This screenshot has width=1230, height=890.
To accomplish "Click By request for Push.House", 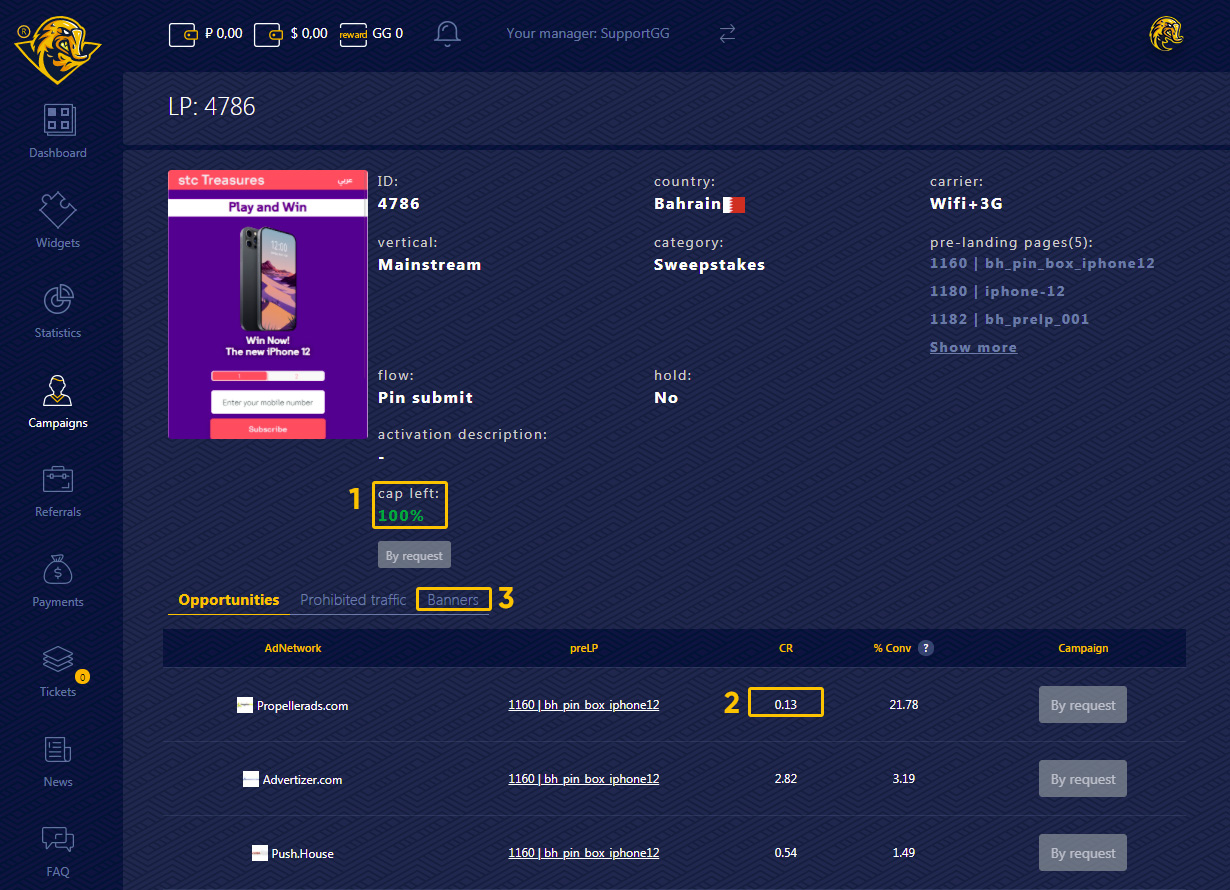I will 1083,853.
